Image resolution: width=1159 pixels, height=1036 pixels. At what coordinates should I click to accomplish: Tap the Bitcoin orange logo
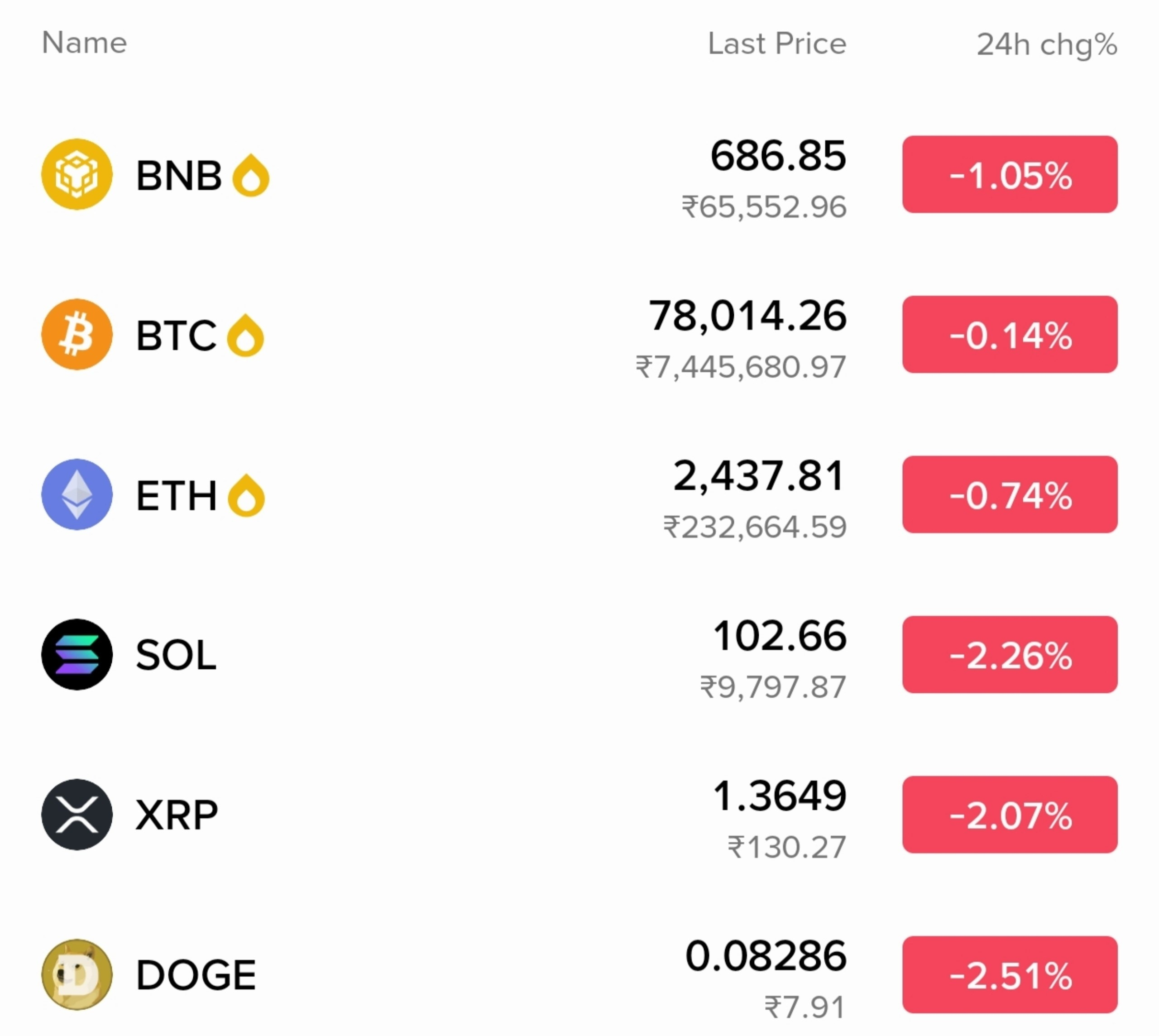[x=77, y=334]
